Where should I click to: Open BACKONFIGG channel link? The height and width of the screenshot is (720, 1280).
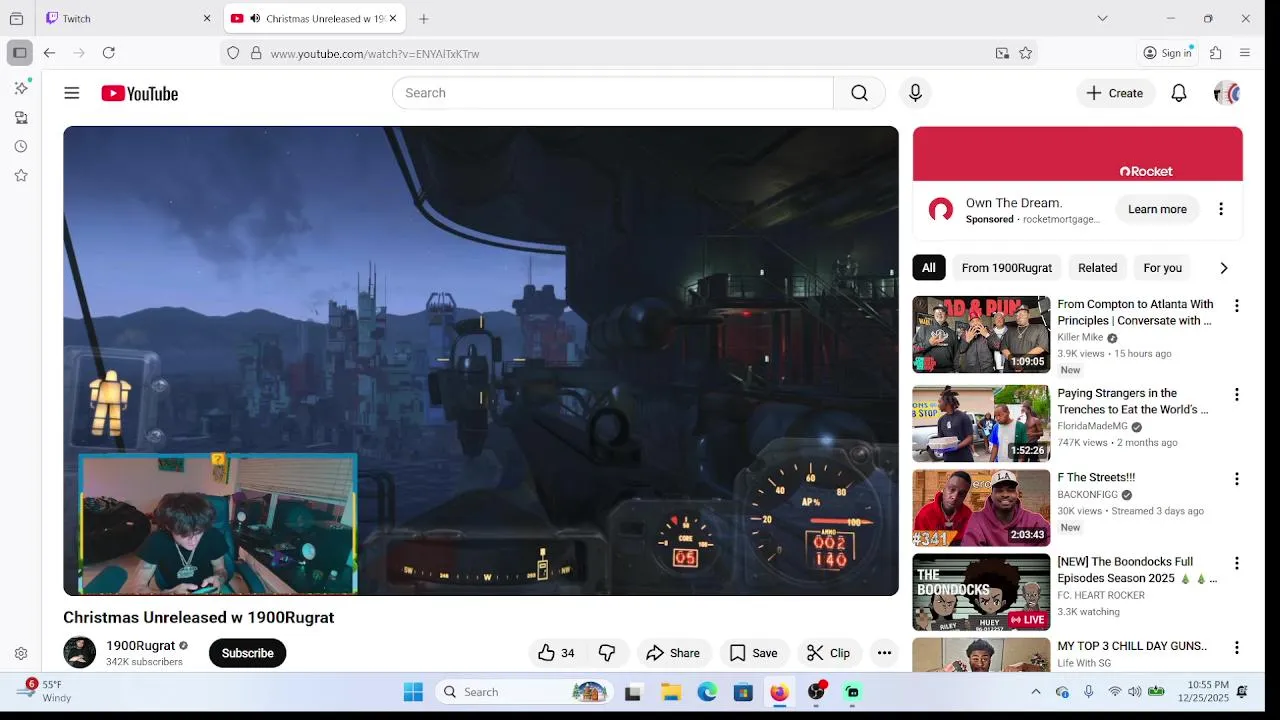click(x=1088, y=495)
